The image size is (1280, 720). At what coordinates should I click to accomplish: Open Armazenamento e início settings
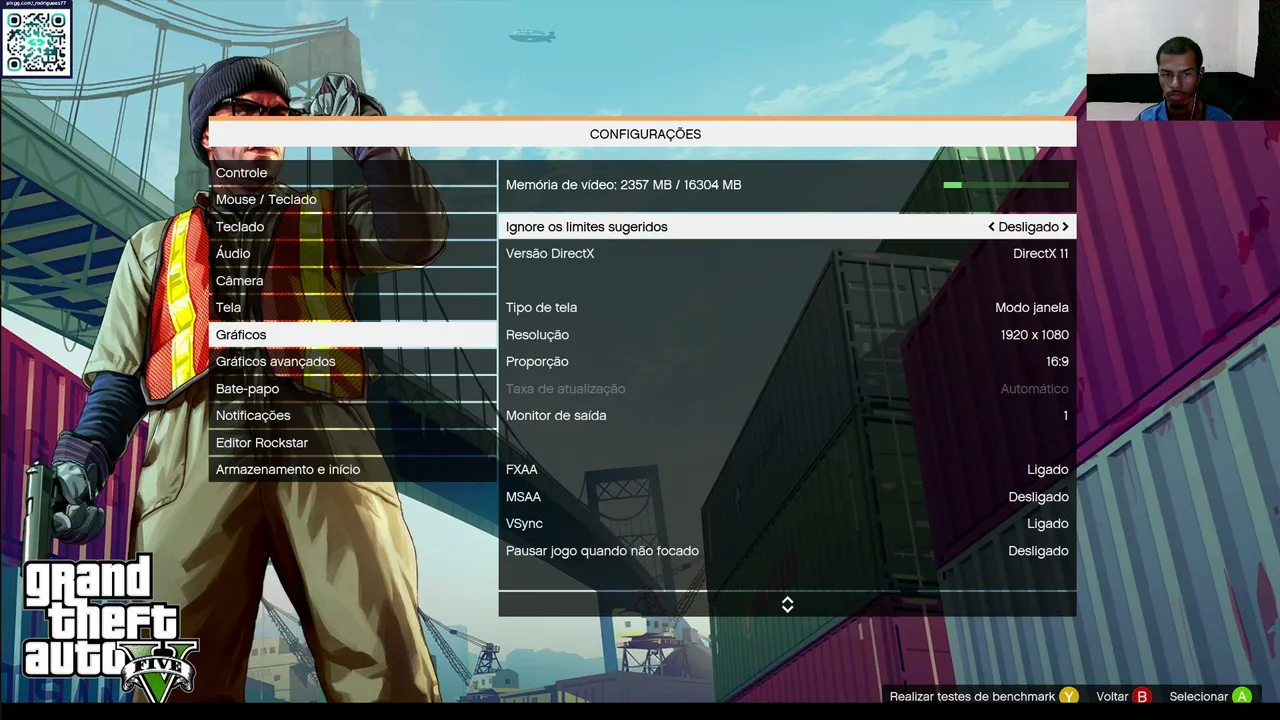tap(353, 470)
